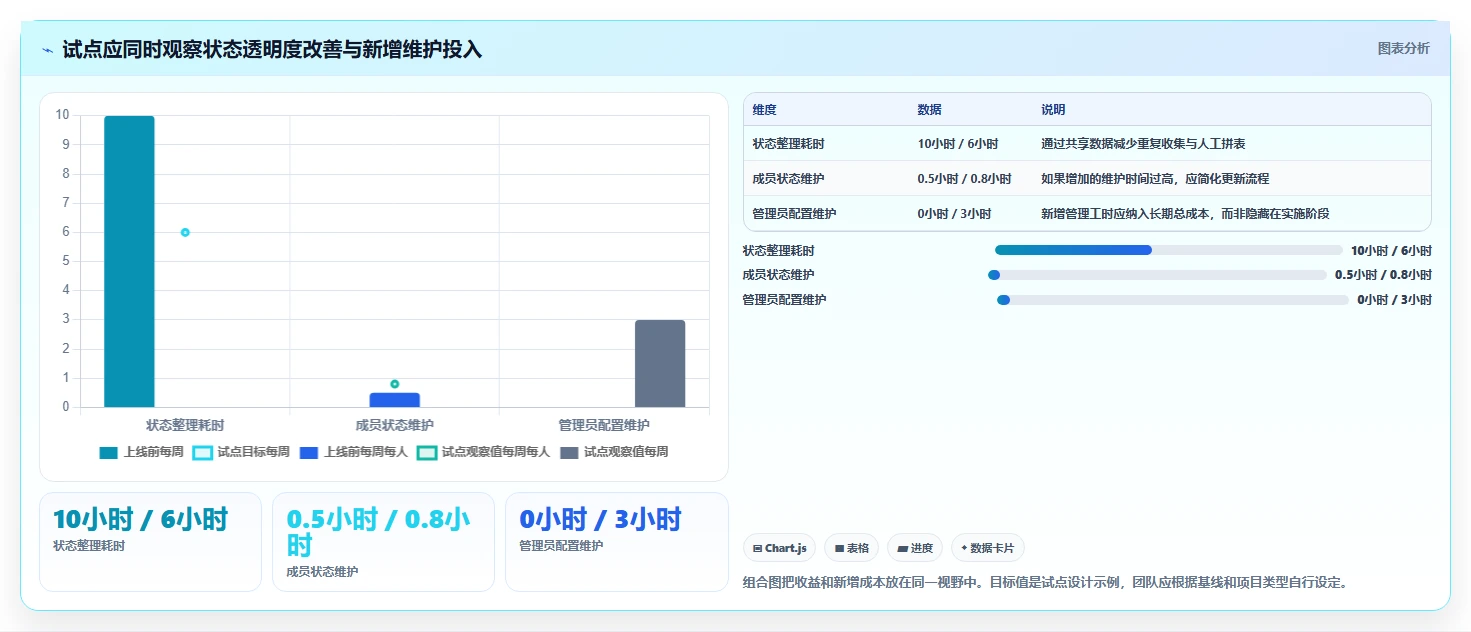The width and height of the screenshot is (1471, 632).
Task: Click x-axis label 管理员配置维护
Action: (604, 425)
